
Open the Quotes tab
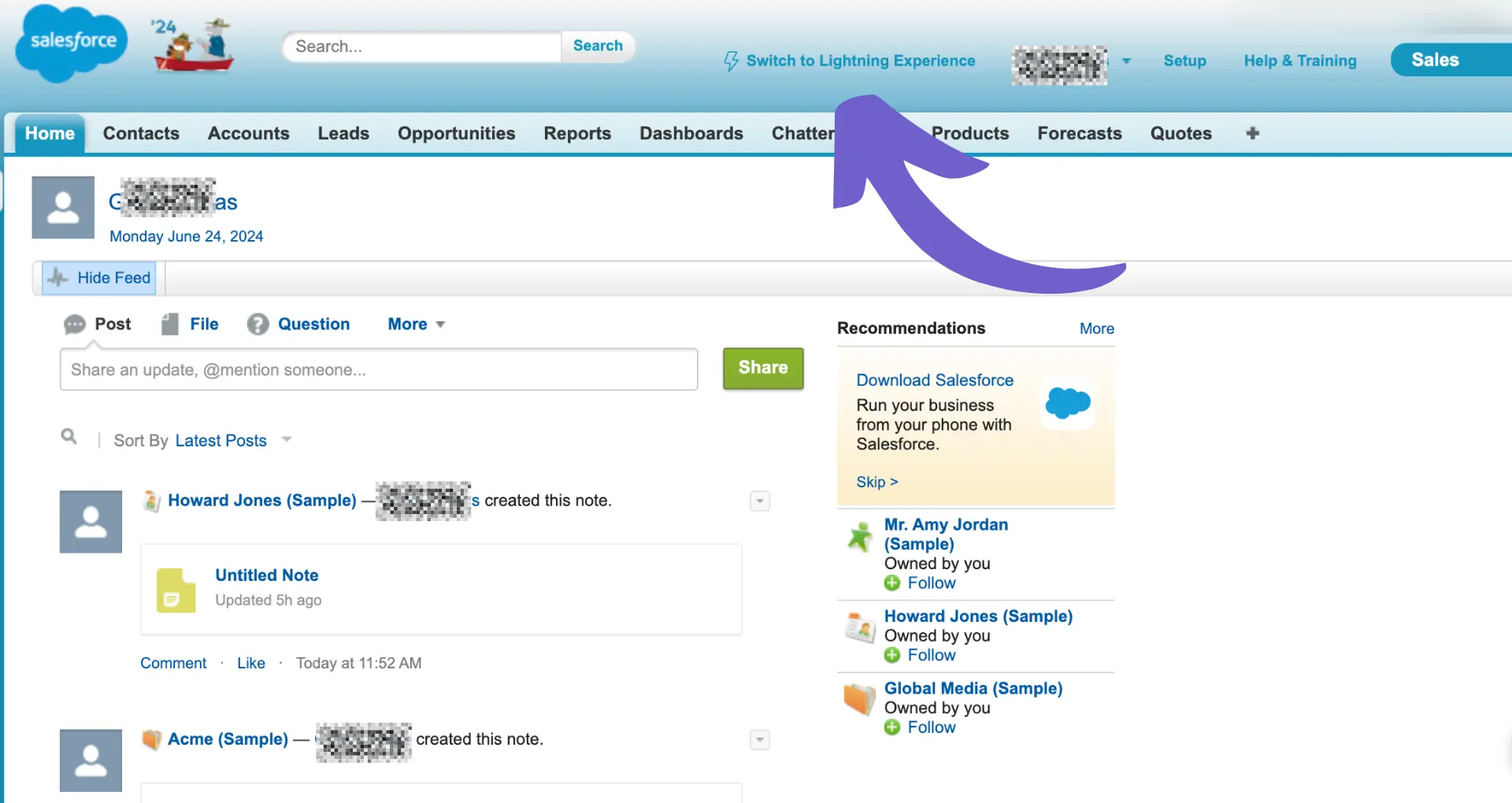pos(1181,133)
